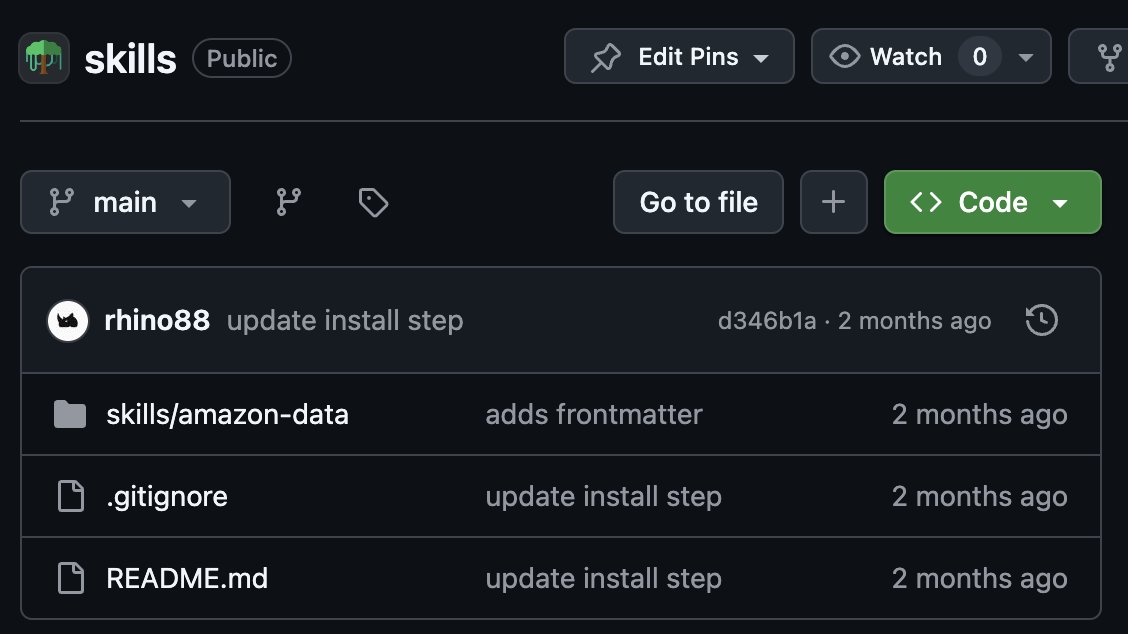Click the Go to file button
1128x634 pixels.
point(698,202)
